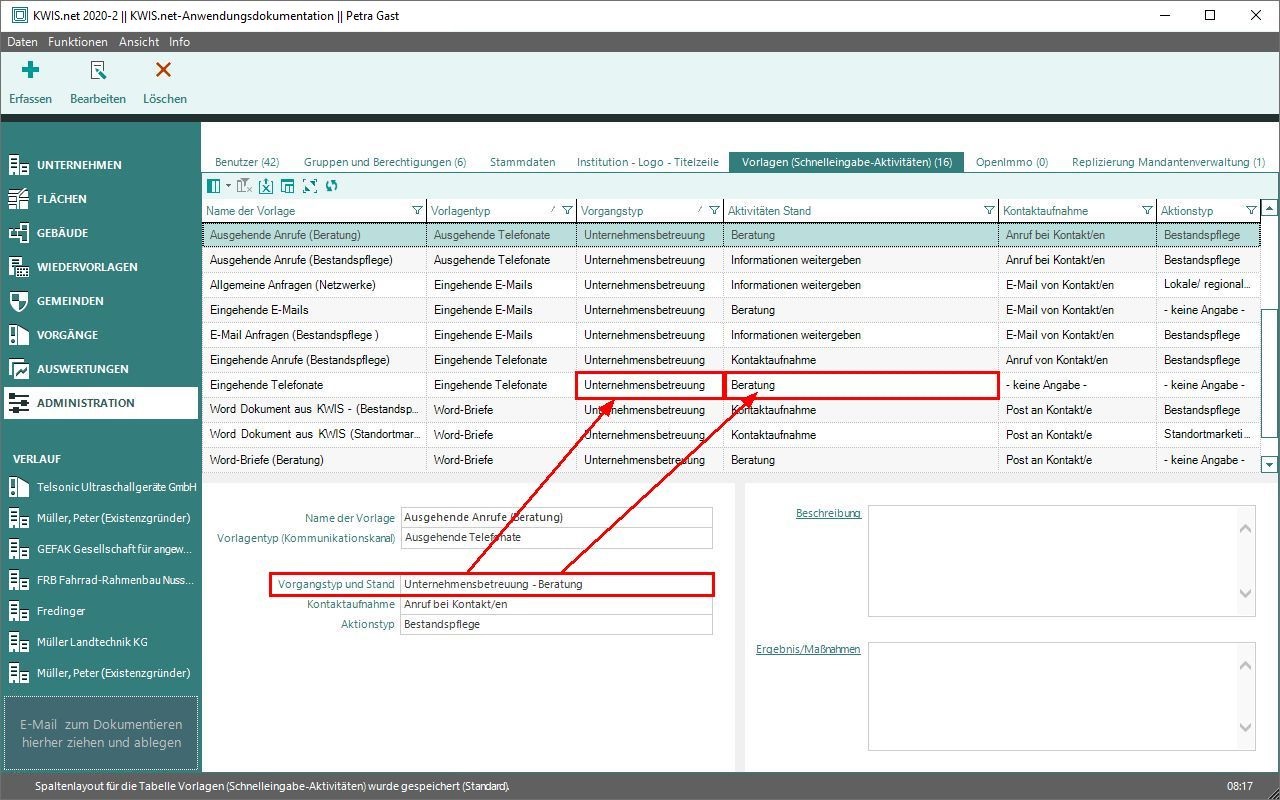Image resolution: width=1280 pixels, height=800 pixels.
Task: Open the Info menu
Action: coord(179,42)
